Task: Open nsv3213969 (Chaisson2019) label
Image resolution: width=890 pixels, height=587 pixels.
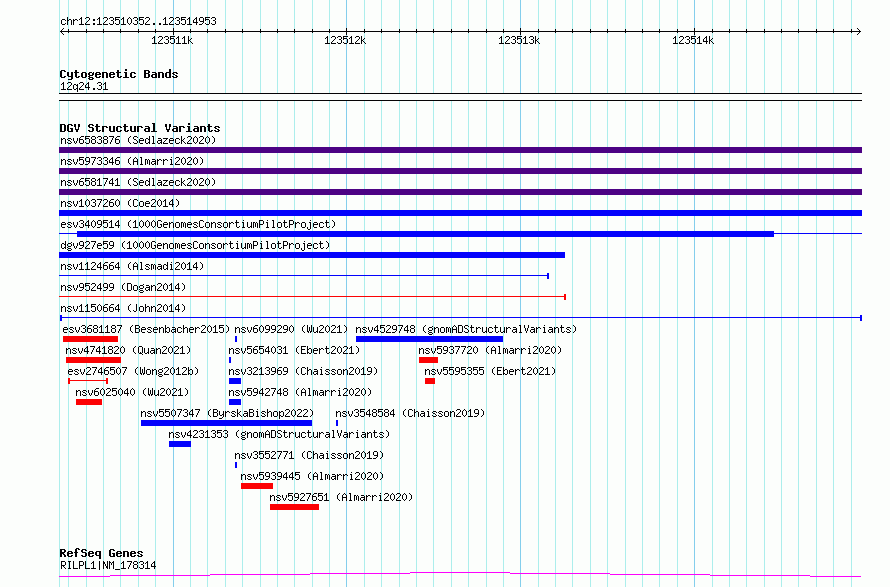Action: (303, 371)
